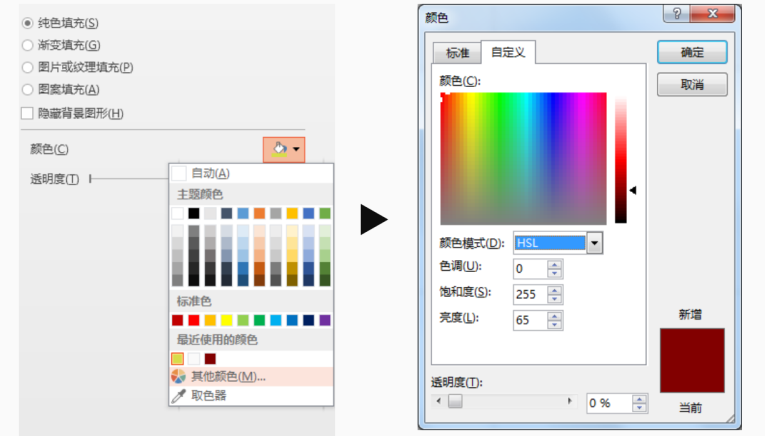Open 其他颜色(M)... from the color menu
765x436 pixels.
point(251,377)
